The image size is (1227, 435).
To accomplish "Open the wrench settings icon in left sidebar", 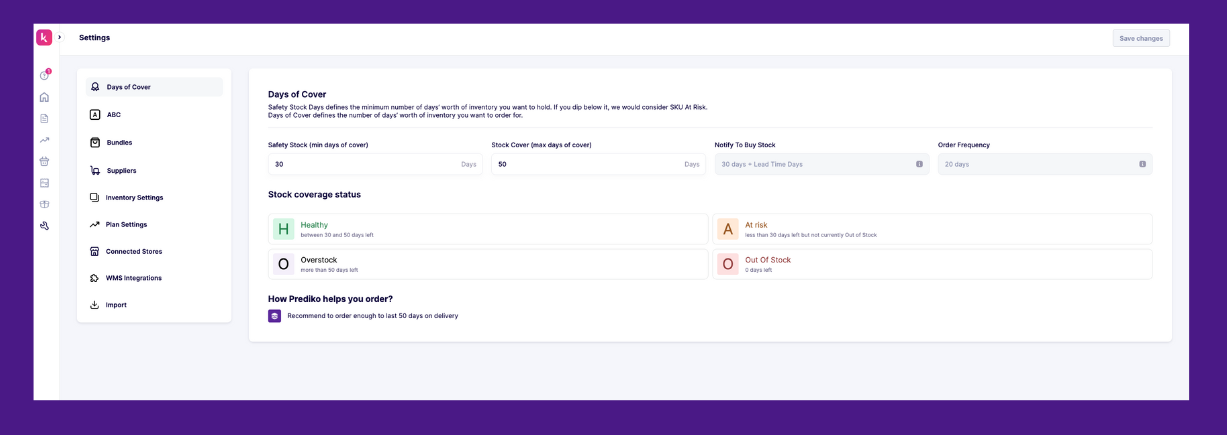I will [44, 226].
